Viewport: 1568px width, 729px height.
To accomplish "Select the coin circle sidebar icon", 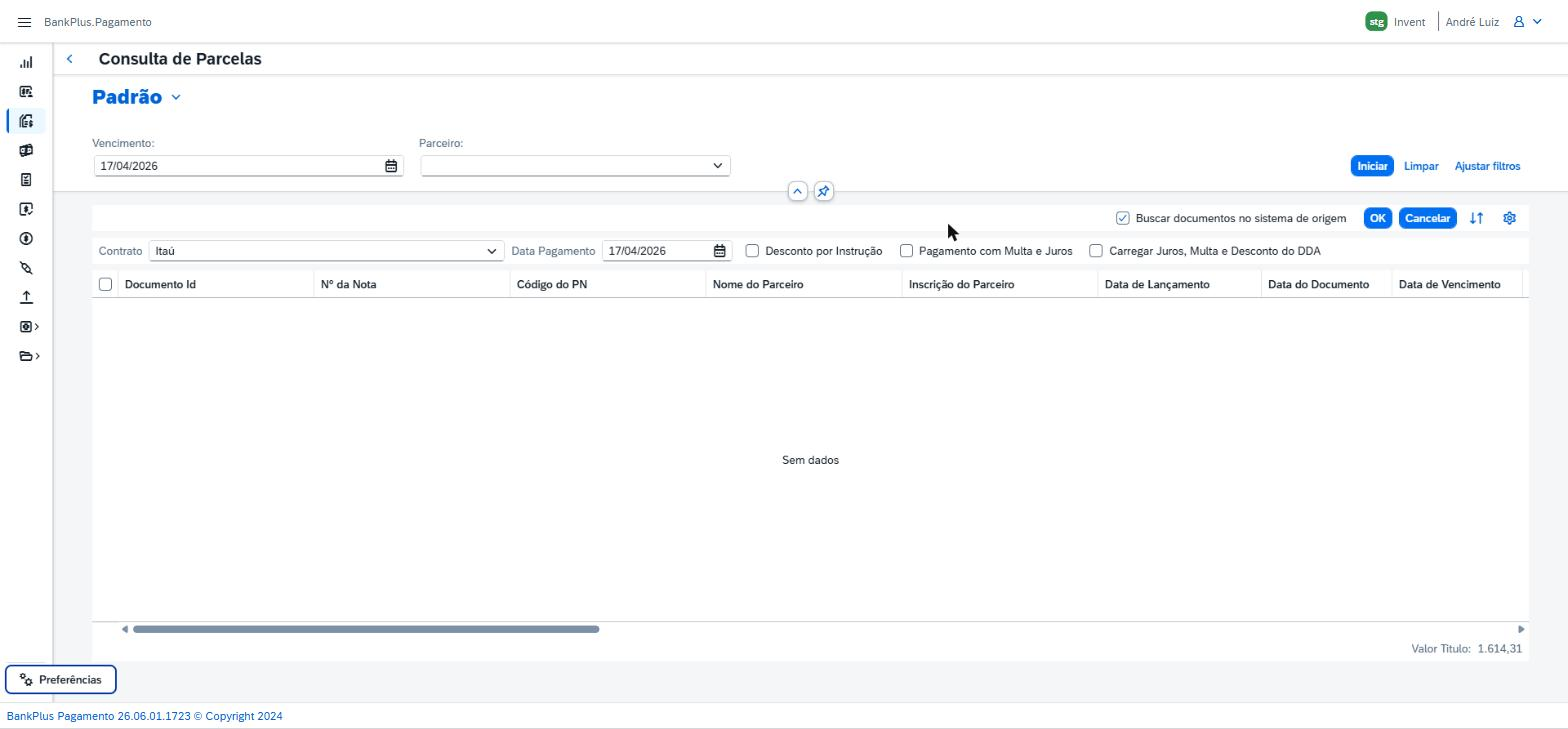I will (x=26, y=239).
